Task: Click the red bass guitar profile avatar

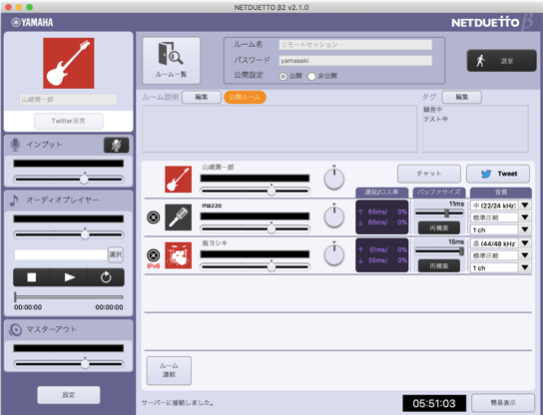Action: point(69,63)
